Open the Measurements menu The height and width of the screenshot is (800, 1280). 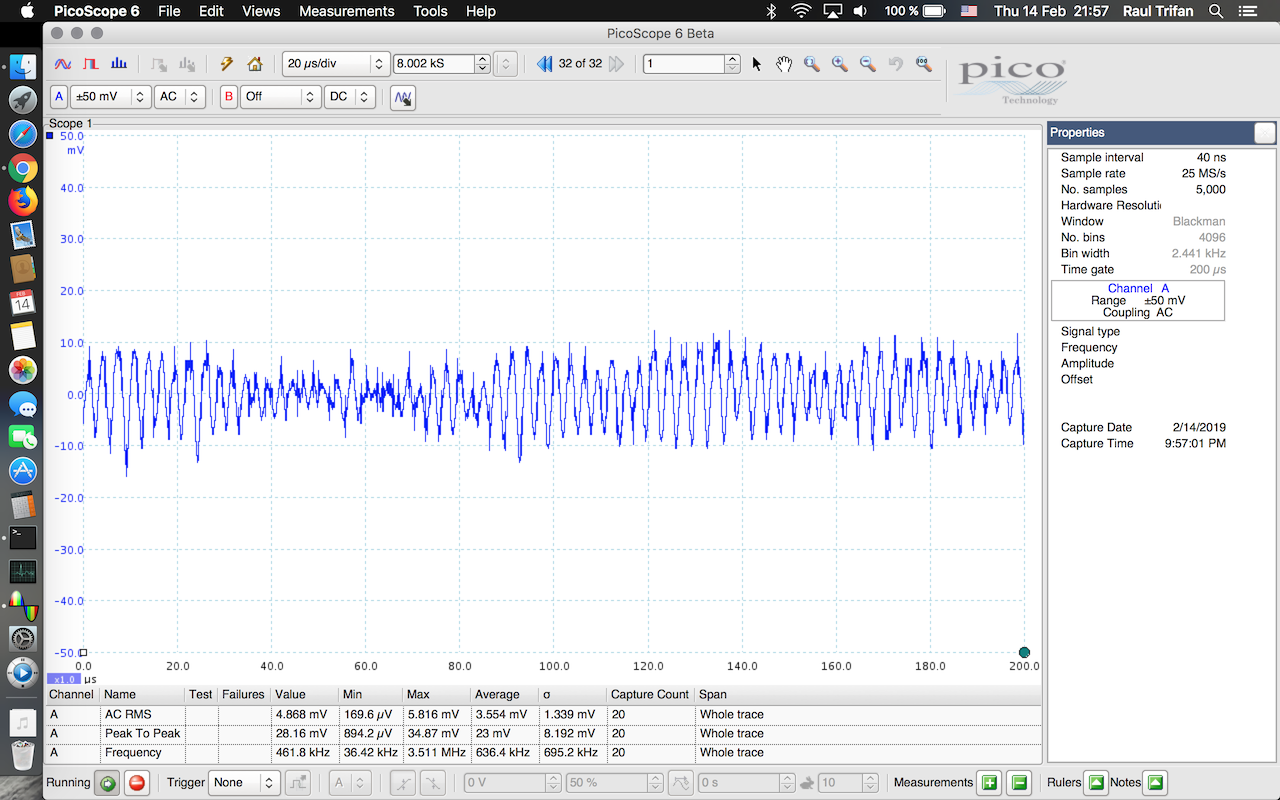point(347,11)
